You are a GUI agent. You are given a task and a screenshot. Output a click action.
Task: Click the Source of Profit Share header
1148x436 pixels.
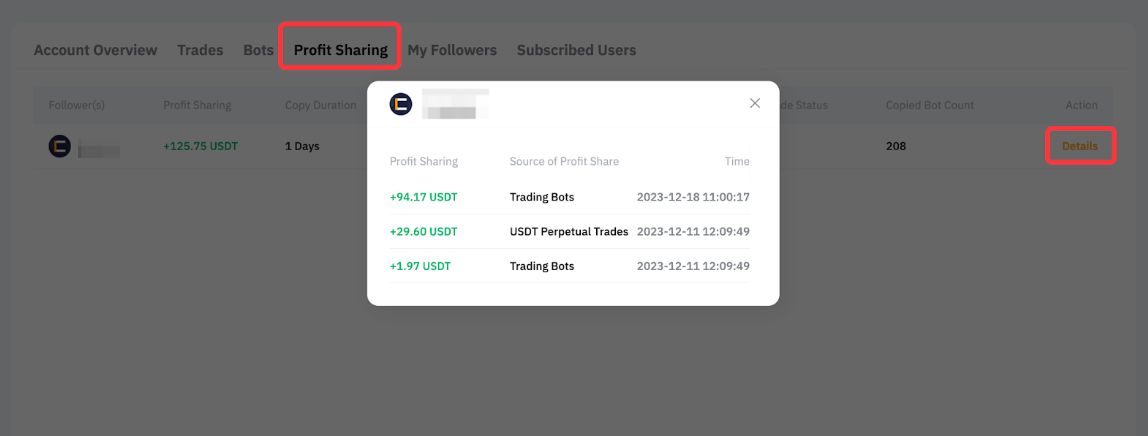point(564,161)
